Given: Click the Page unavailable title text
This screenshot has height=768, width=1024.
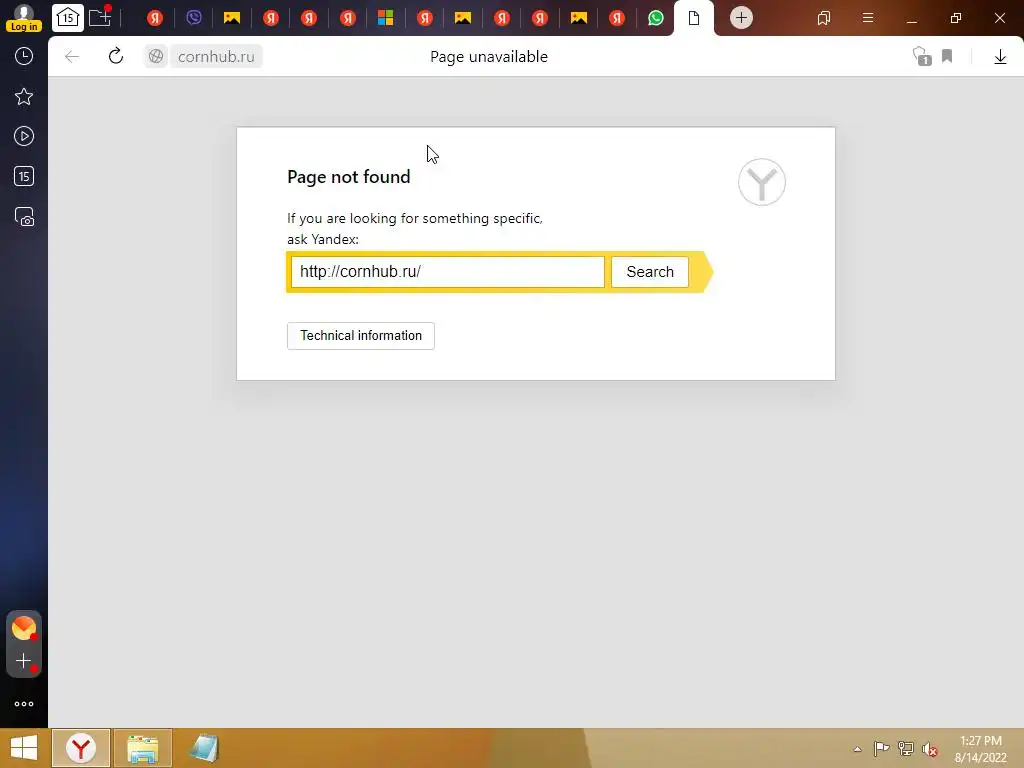Looking at the screenshot, I should pyautogui.click(x=488, y=57).
